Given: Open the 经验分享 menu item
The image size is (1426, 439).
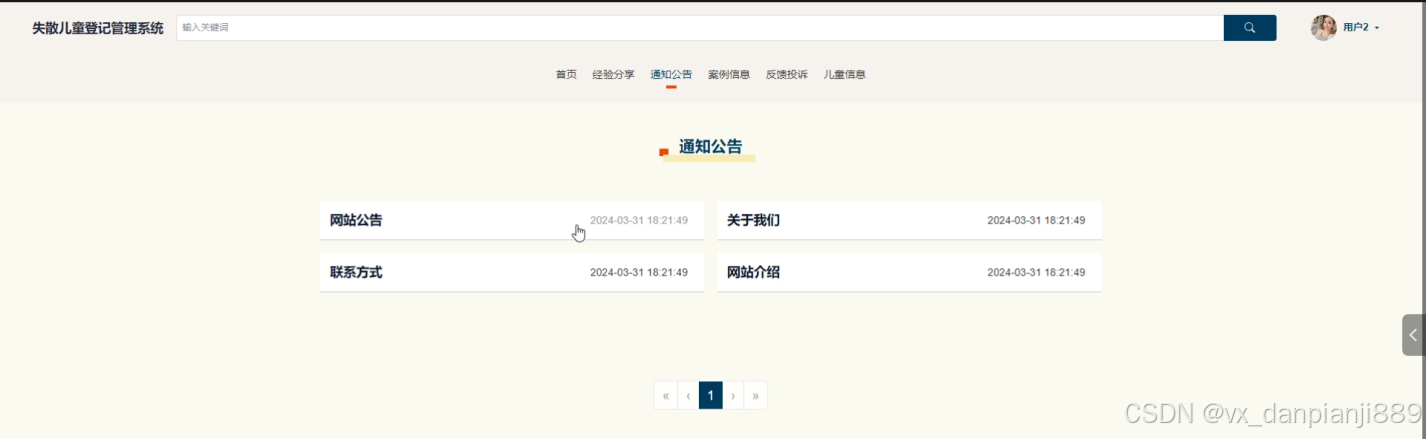Looking at the screenshot, I should [x=613, y=74].
